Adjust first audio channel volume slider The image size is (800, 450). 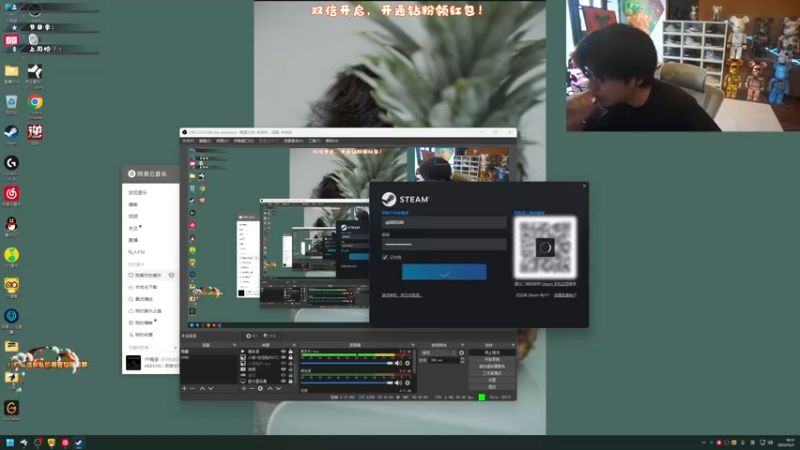(347, 363)
